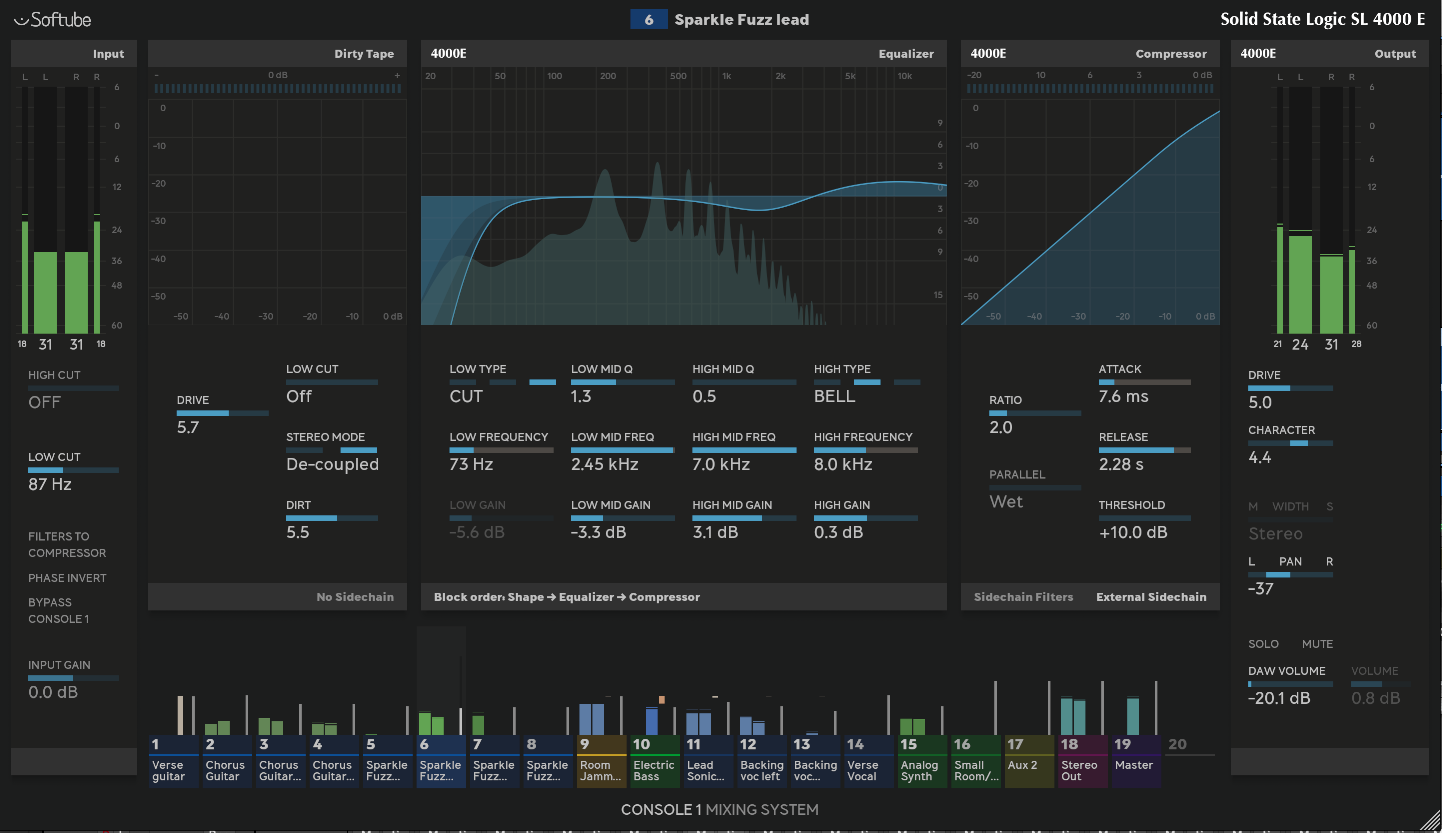This screenshot has height=833, width=1442.
Task: Select channel 11 Lead Sonic
Action: 708,761
